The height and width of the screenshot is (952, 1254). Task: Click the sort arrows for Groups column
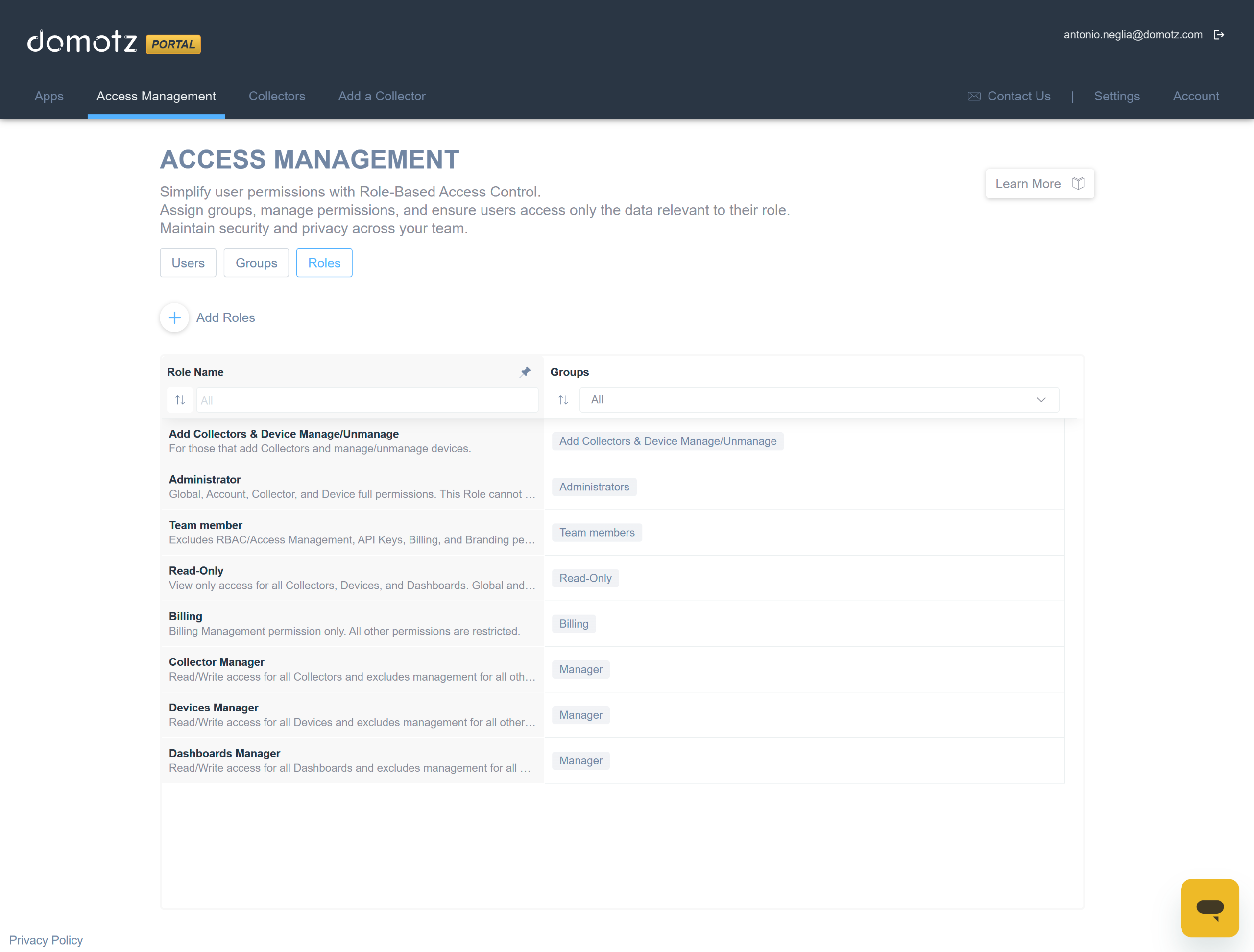tap(563, 400)
